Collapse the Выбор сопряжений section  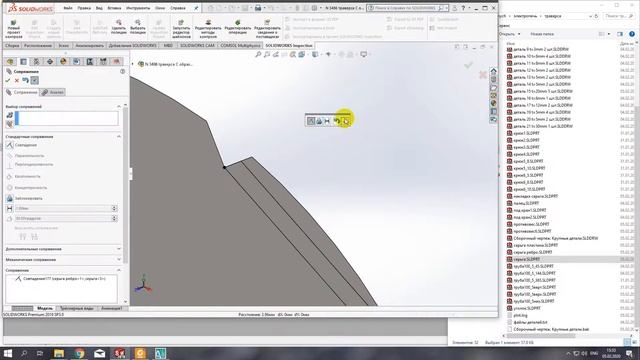pyautogui.click(x=119, y=107)
